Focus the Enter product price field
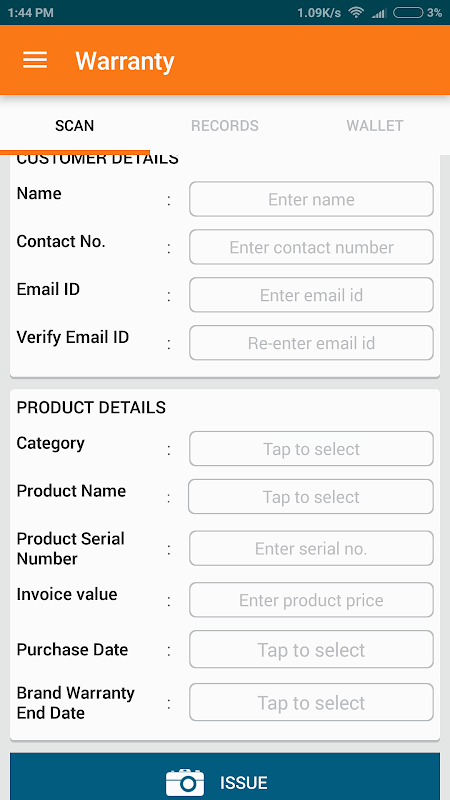 [311, 600]
